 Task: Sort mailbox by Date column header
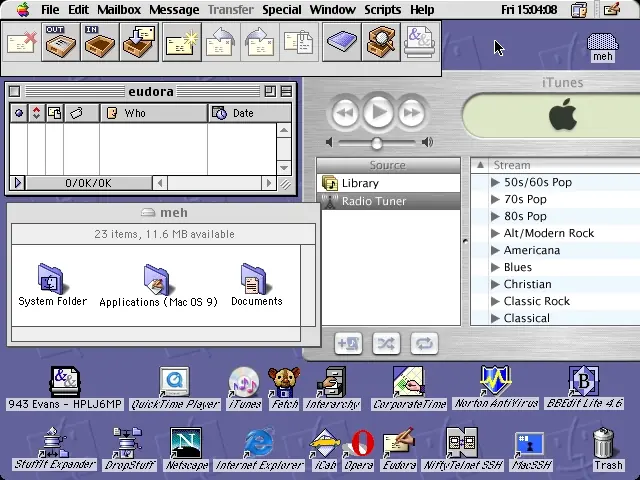pos(250,113)
